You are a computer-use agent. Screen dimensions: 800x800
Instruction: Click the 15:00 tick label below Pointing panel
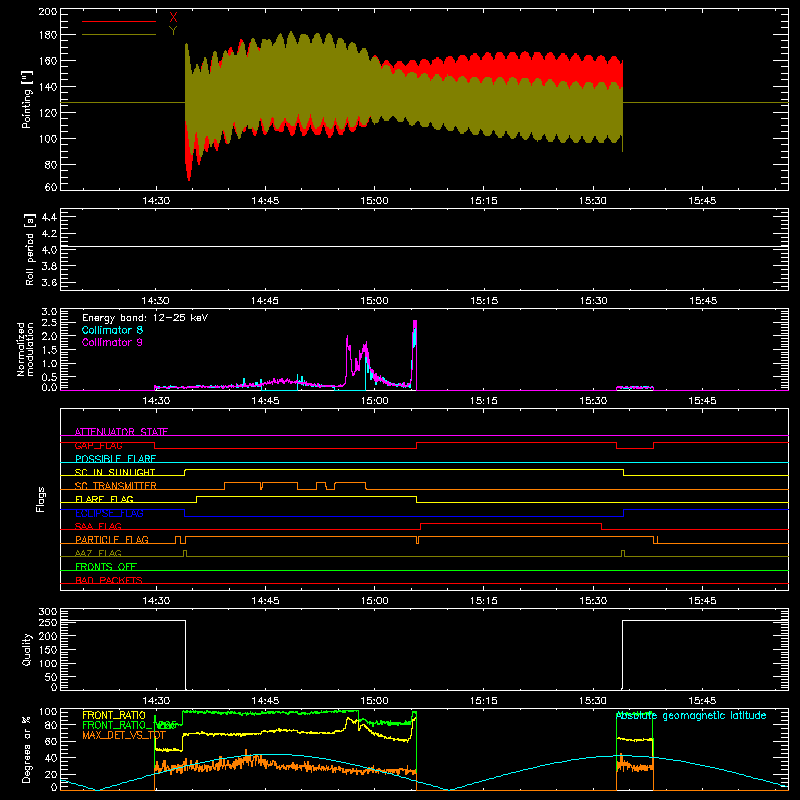coord(374,201)
